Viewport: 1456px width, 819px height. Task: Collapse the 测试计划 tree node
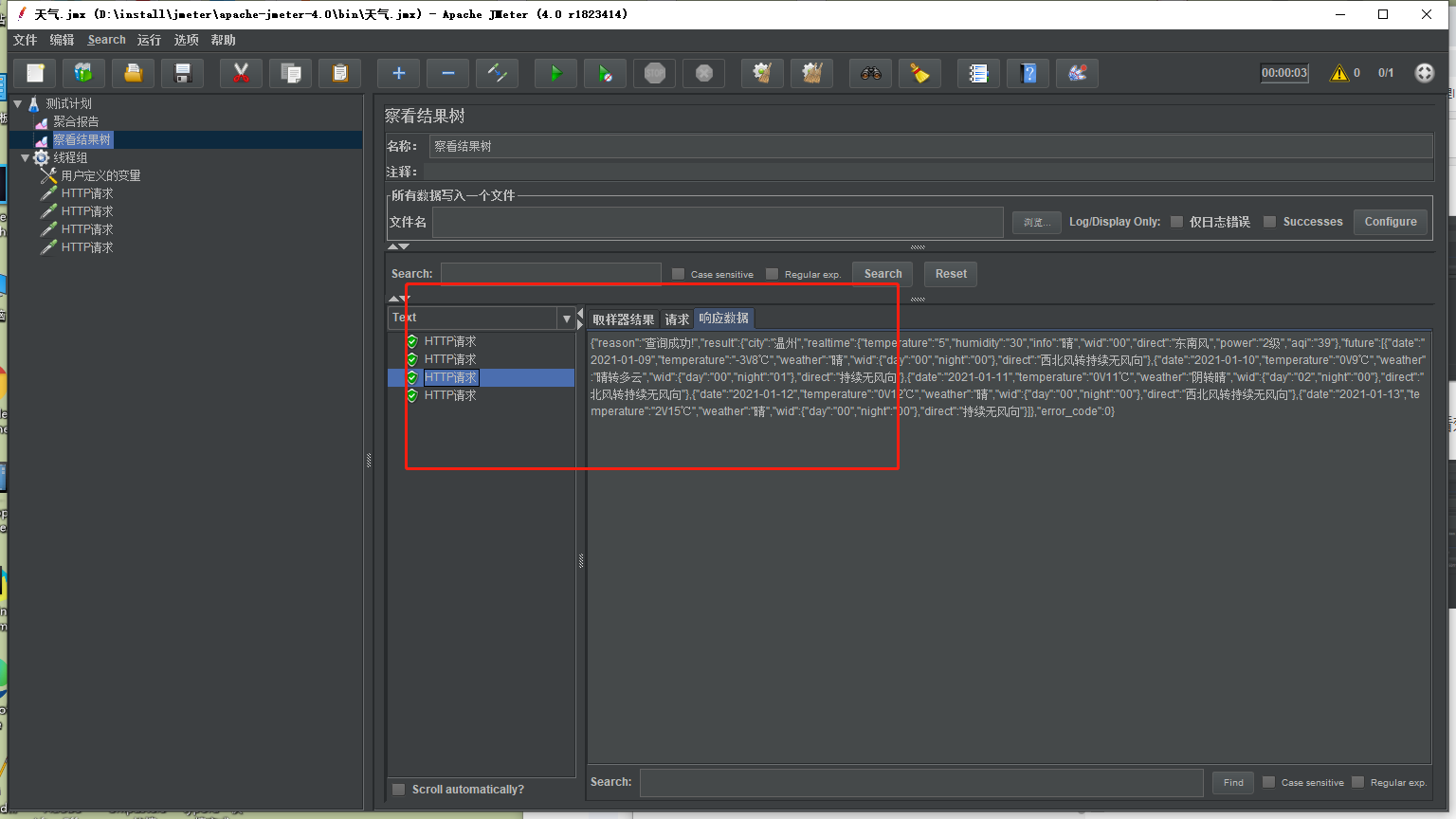(x=18, y=104)
